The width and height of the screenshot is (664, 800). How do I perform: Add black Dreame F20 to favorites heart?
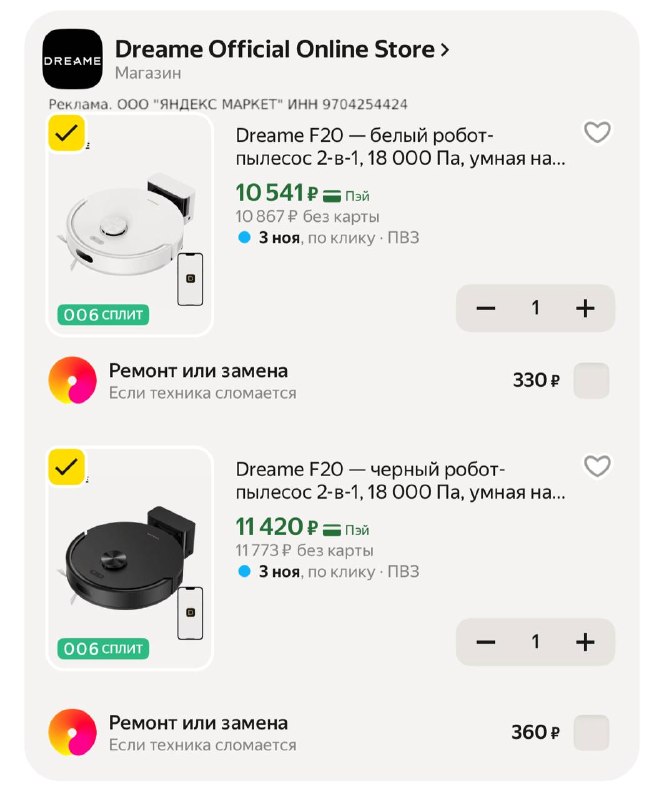(x=597, y=466)
